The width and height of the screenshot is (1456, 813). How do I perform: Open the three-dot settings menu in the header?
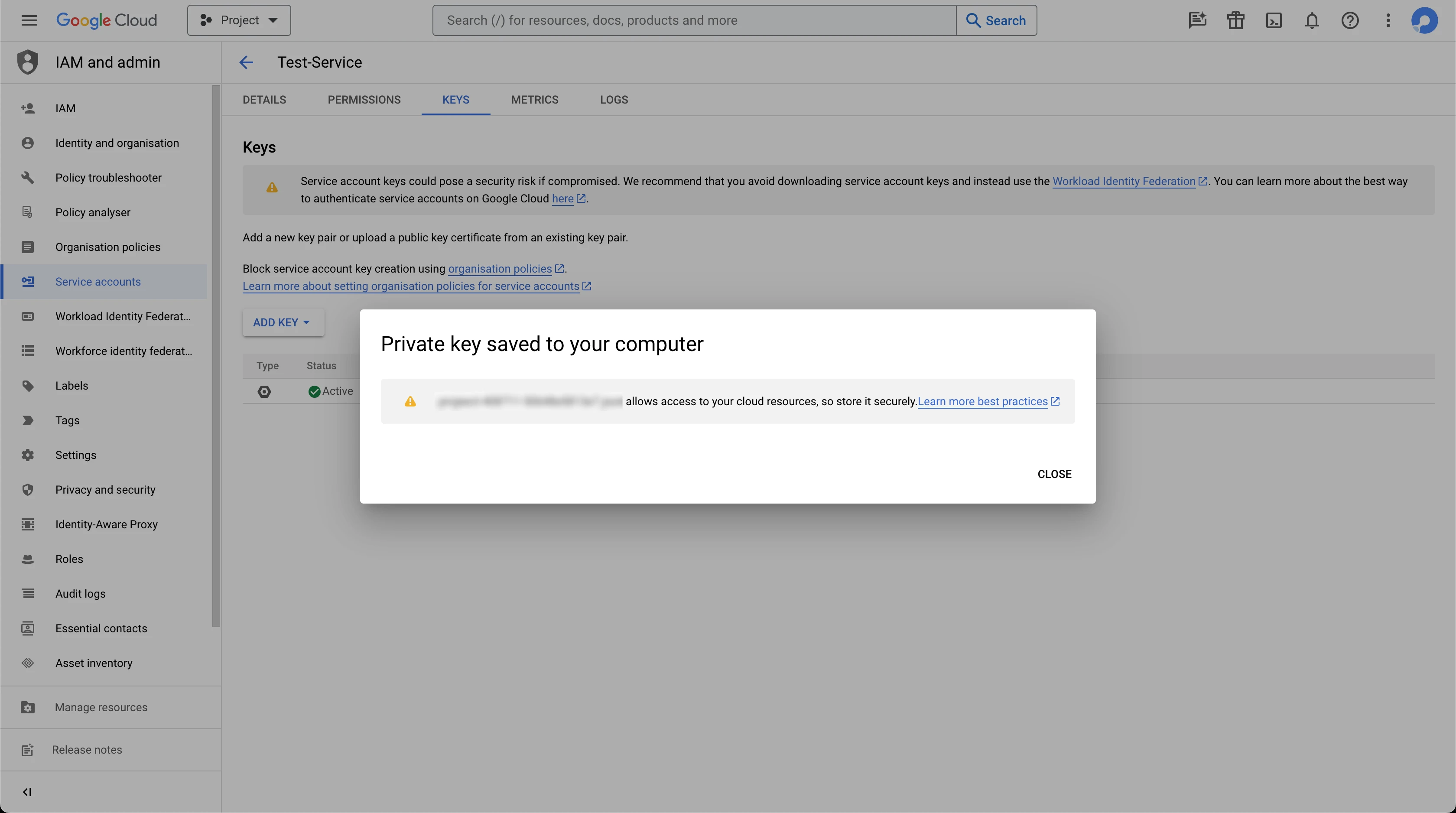click(x=1388, y=20)
